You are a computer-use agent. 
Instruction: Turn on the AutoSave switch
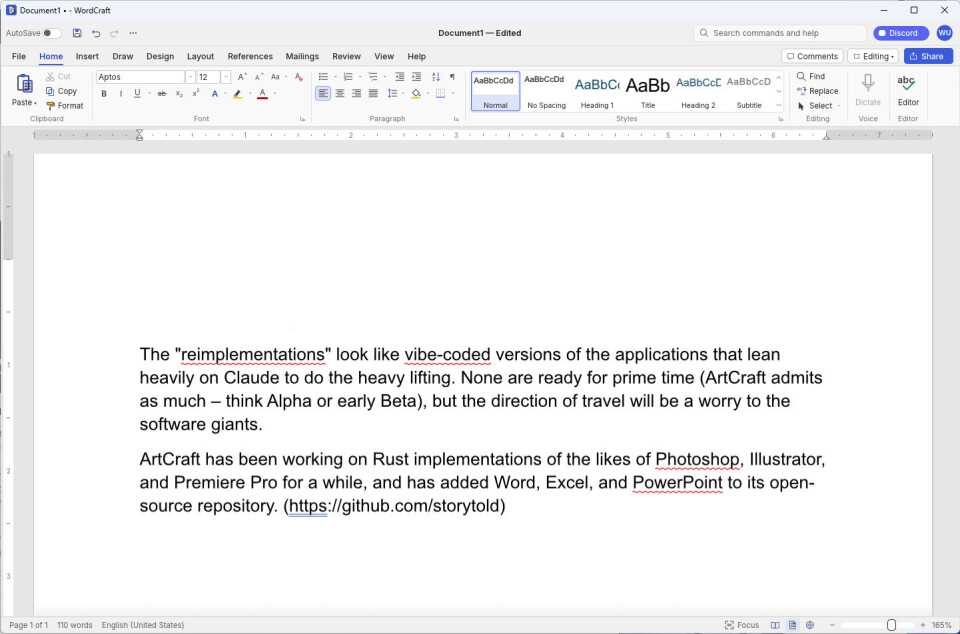click(51, 33)
